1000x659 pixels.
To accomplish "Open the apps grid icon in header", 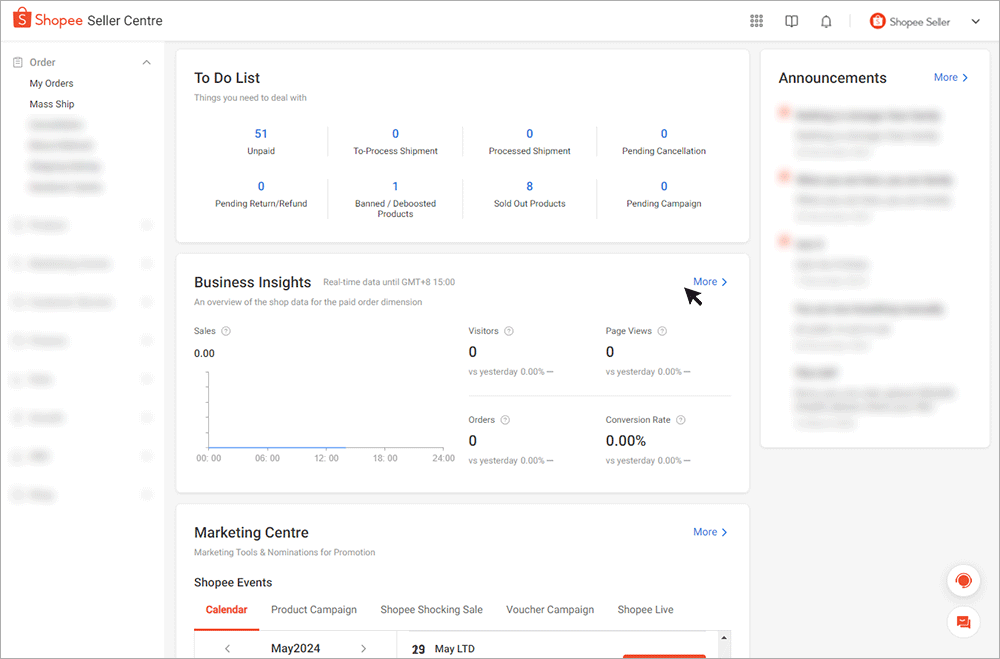I will tap(756, 21).
